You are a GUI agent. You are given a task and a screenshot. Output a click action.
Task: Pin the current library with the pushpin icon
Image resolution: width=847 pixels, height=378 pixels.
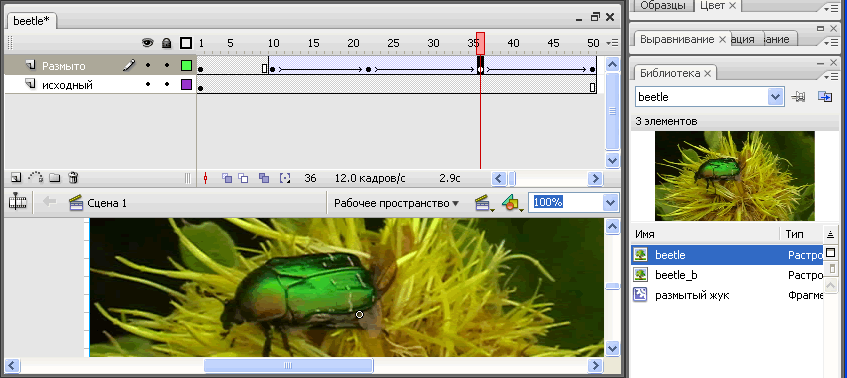point(798,97)
